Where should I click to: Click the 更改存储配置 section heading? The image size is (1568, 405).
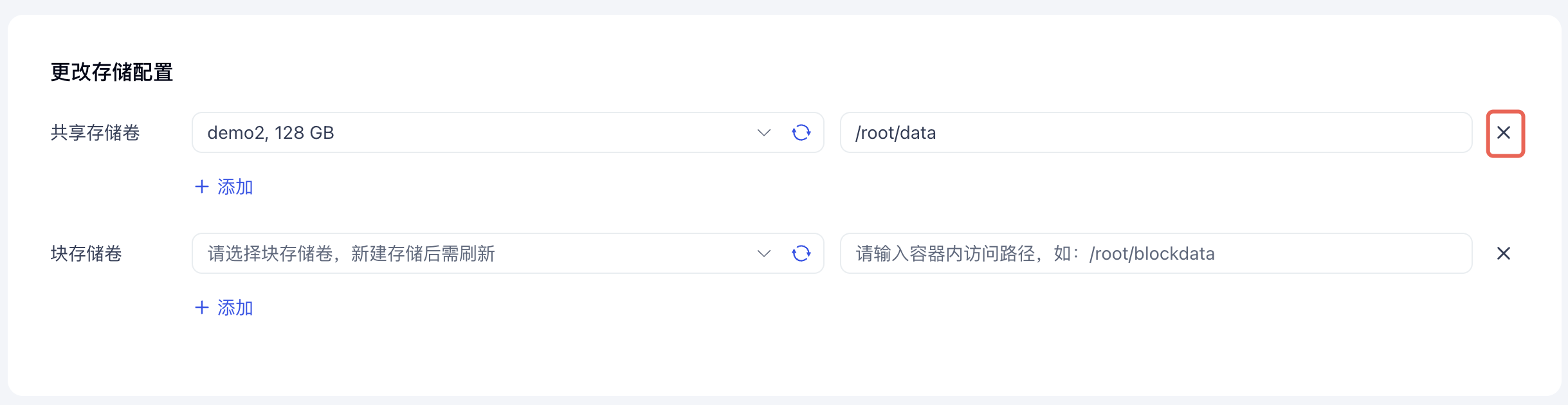click(112, 72)
